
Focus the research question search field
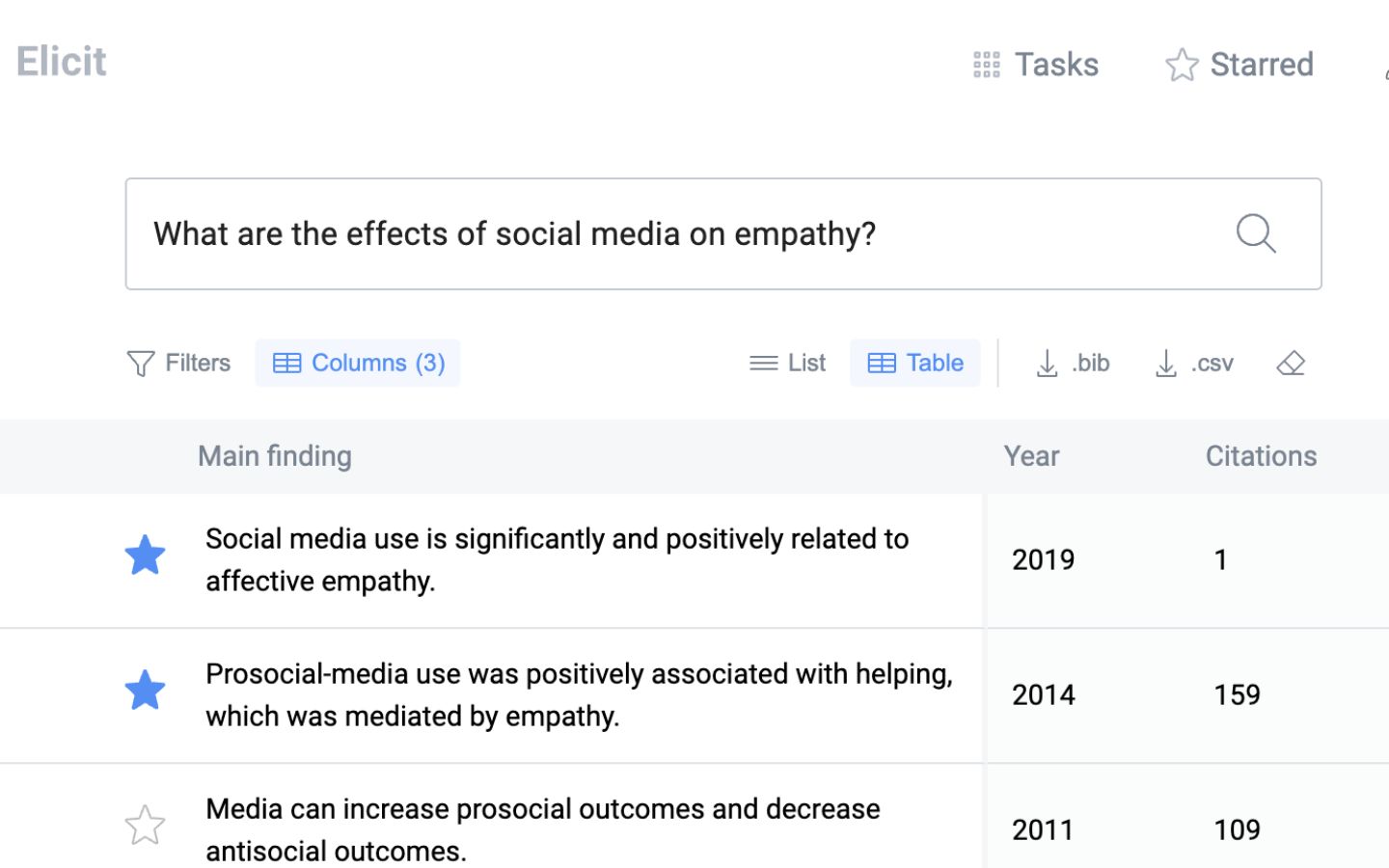tap(675, 233)
